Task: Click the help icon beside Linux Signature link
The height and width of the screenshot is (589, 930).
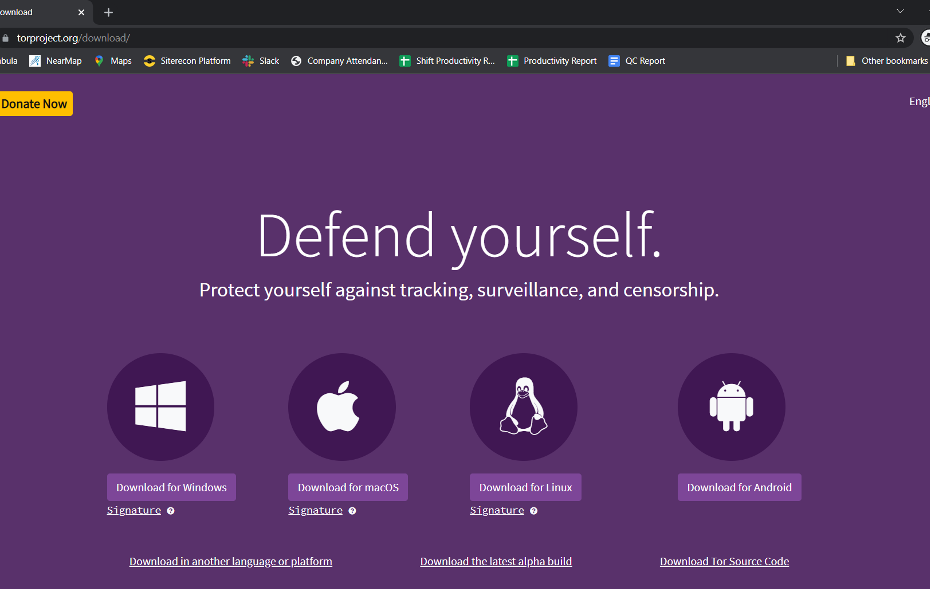Action: pyautogui.click(x=533, y=510)
